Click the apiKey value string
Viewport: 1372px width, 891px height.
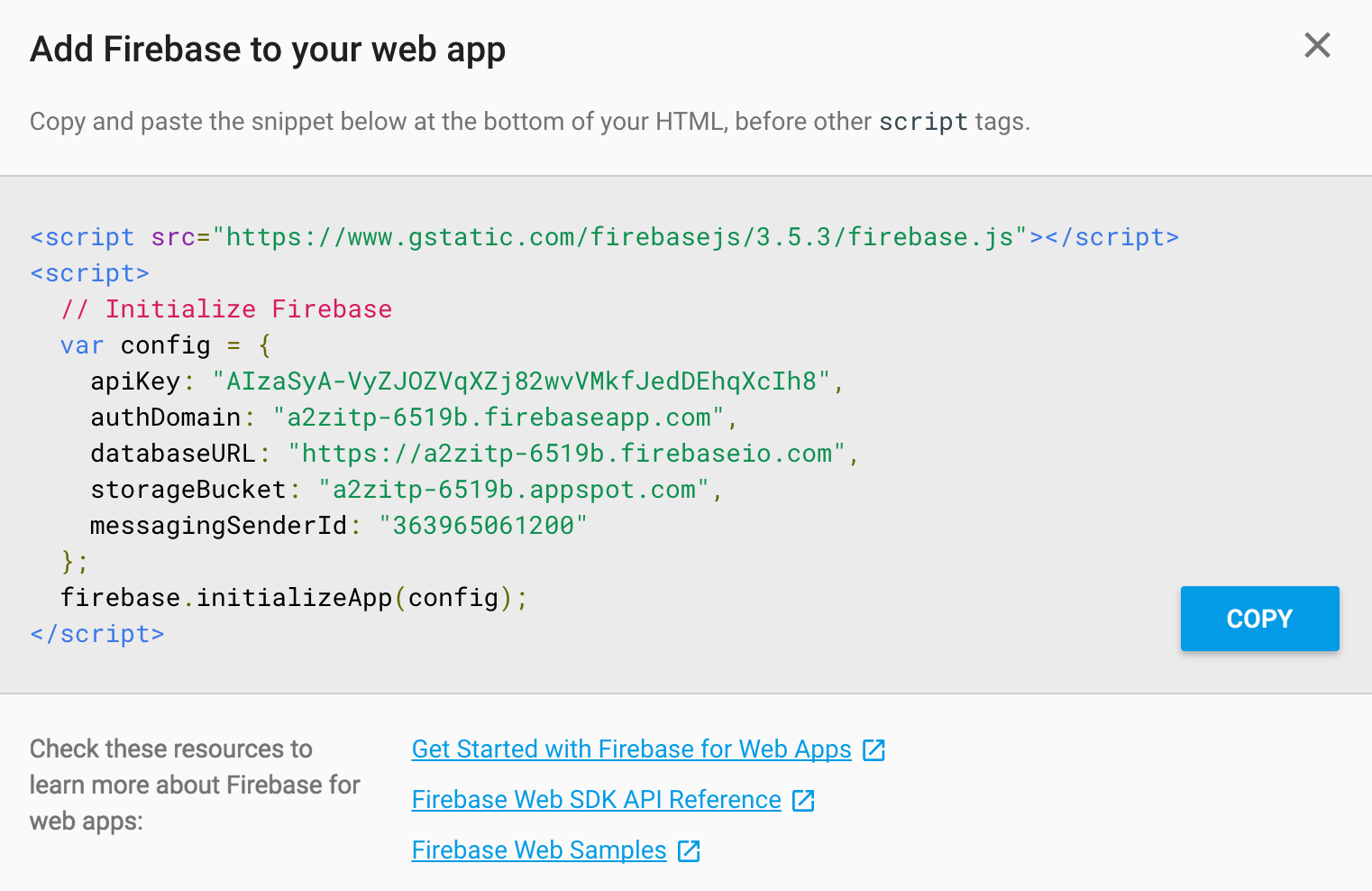[x=521, y=381]
